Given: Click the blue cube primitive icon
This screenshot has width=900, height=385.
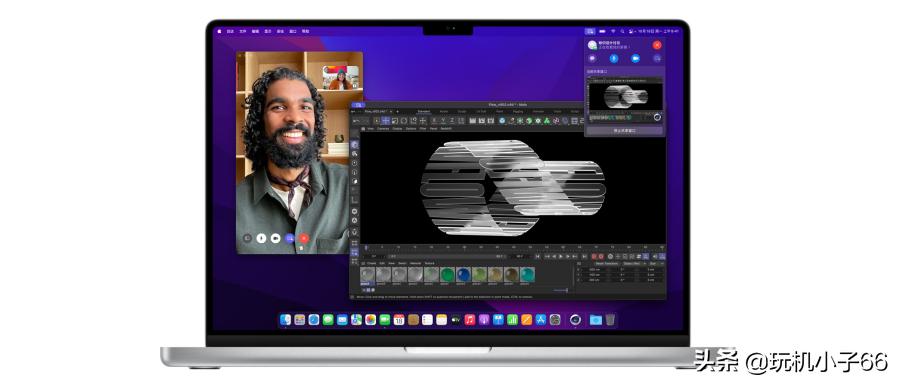Looking at the screenshot, I should [502, 120].
